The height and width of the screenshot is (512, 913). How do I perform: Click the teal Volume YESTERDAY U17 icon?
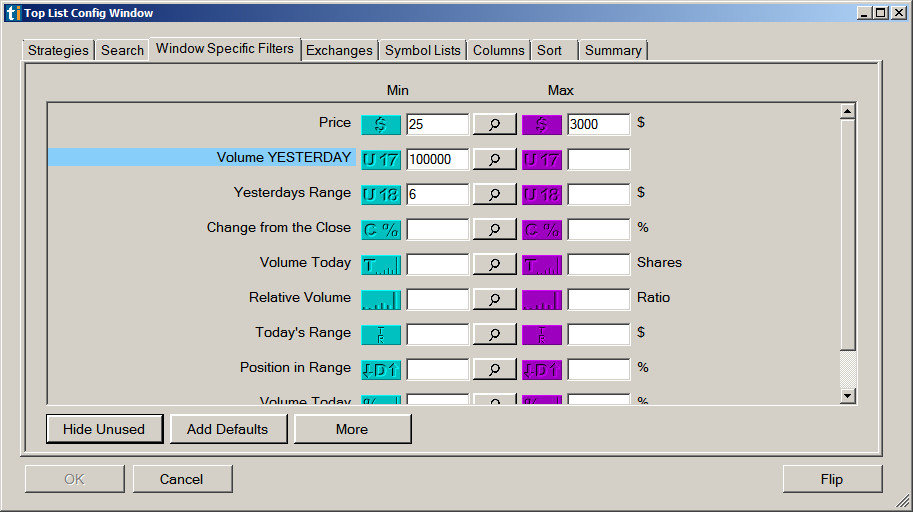tap(381, 159)
